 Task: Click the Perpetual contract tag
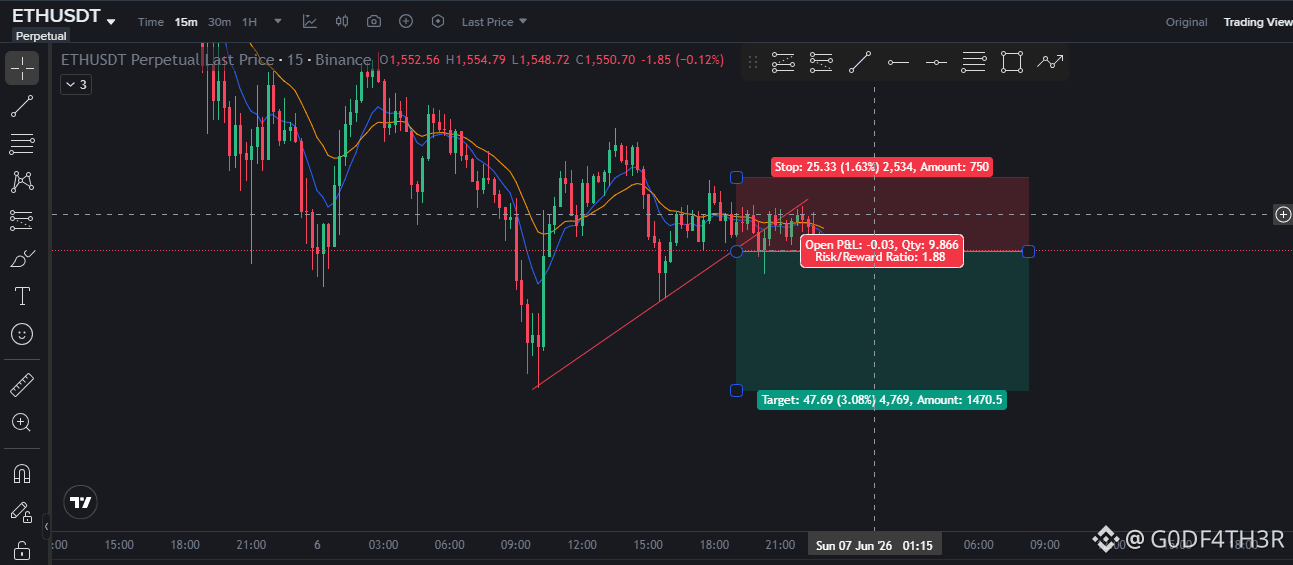41,36
